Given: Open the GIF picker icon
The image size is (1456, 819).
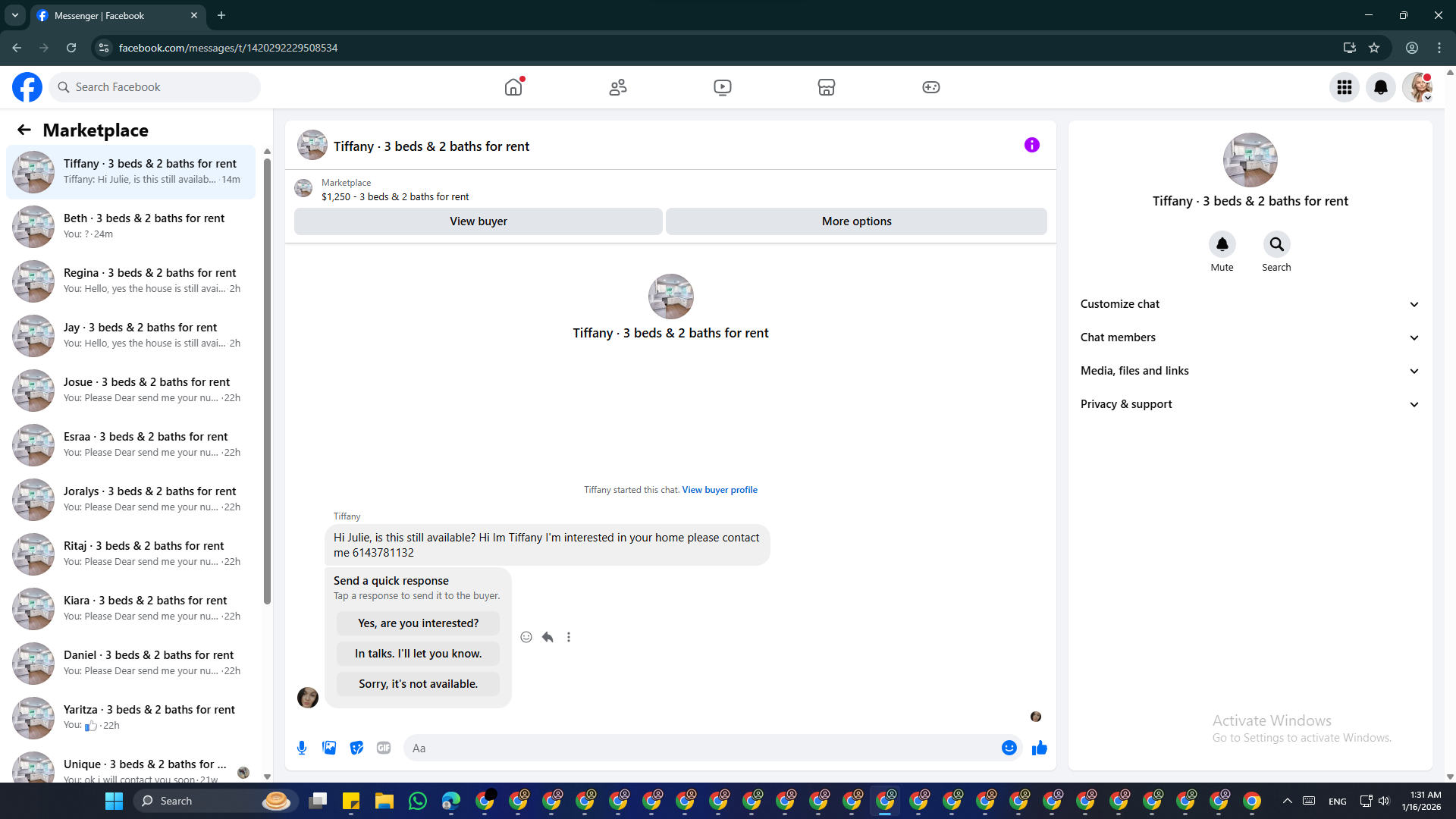Looking at the screenshot, I should (x=384, y=748).
